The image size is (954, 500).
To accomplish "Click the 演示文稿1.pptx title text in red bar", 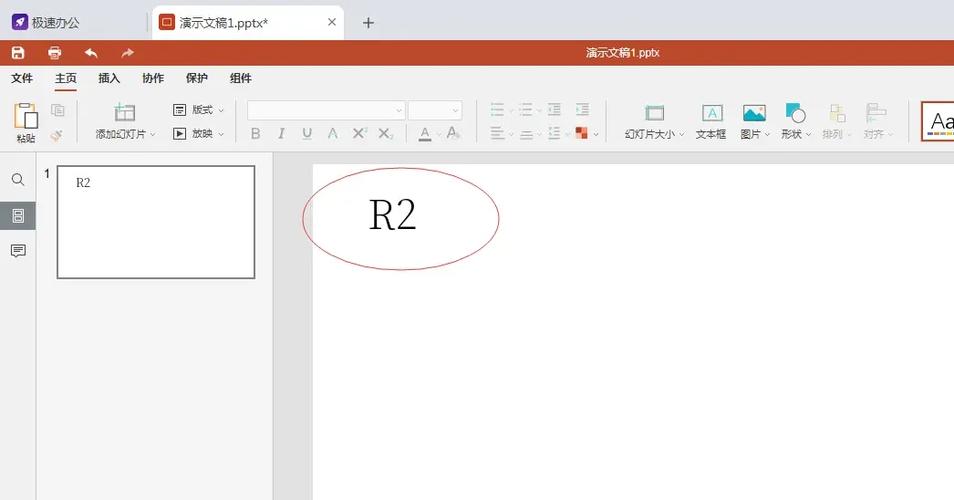I will click(623, 53).
